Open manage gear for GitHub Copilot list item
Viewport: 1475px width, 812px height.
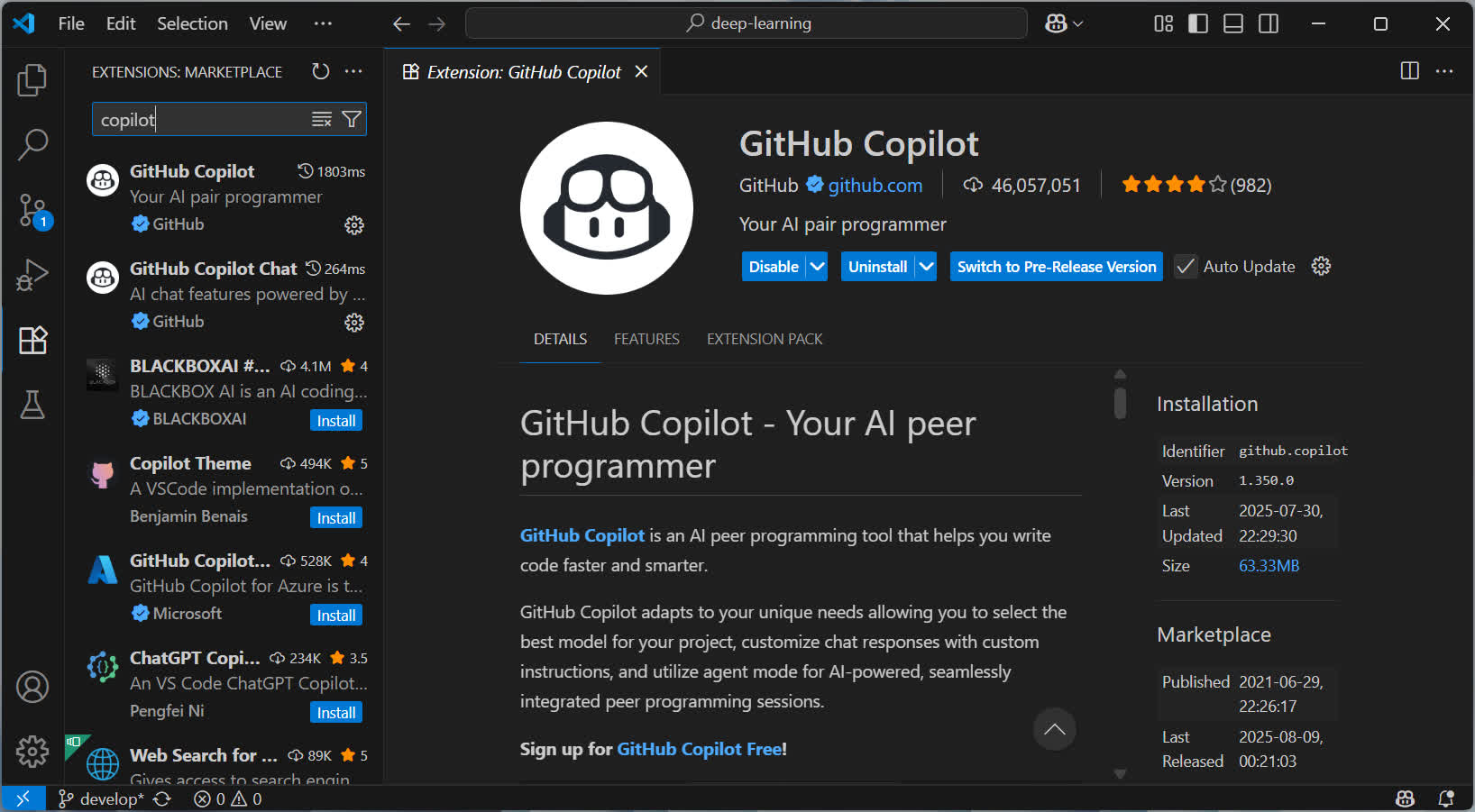[x=354, y=225]
